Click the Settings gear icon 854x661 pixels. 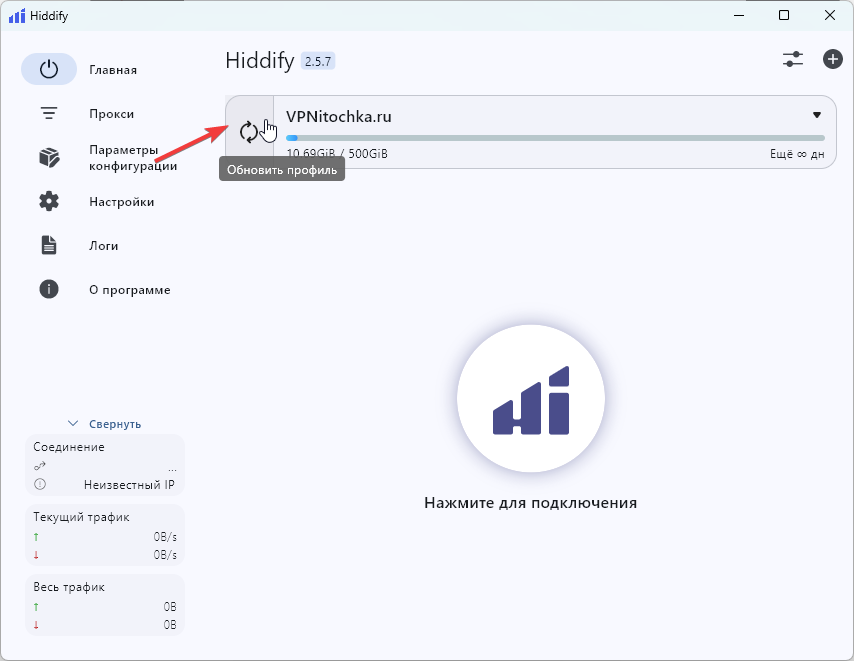click(x=49, y=202)
